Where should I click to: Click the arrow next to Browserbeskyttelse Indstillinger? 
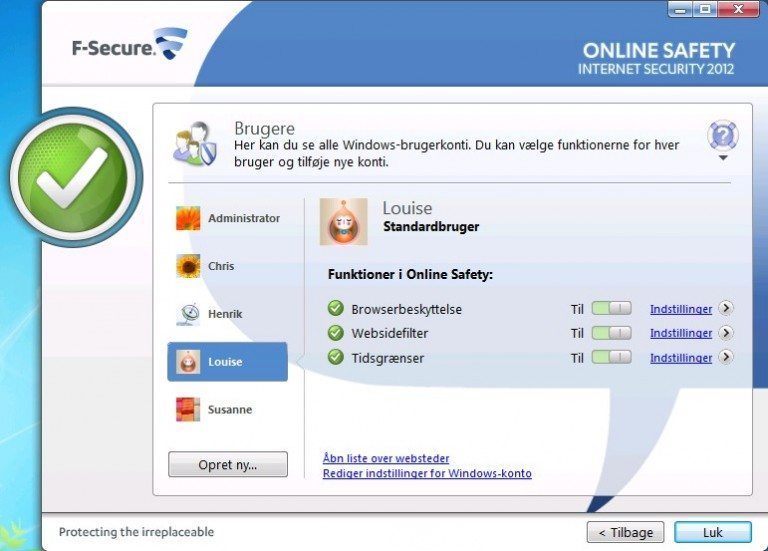(726, 308)
